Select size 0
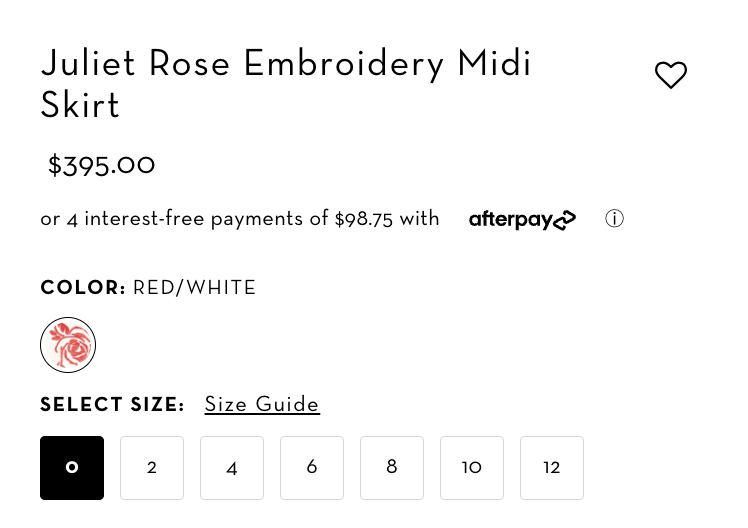 point(72,468)
